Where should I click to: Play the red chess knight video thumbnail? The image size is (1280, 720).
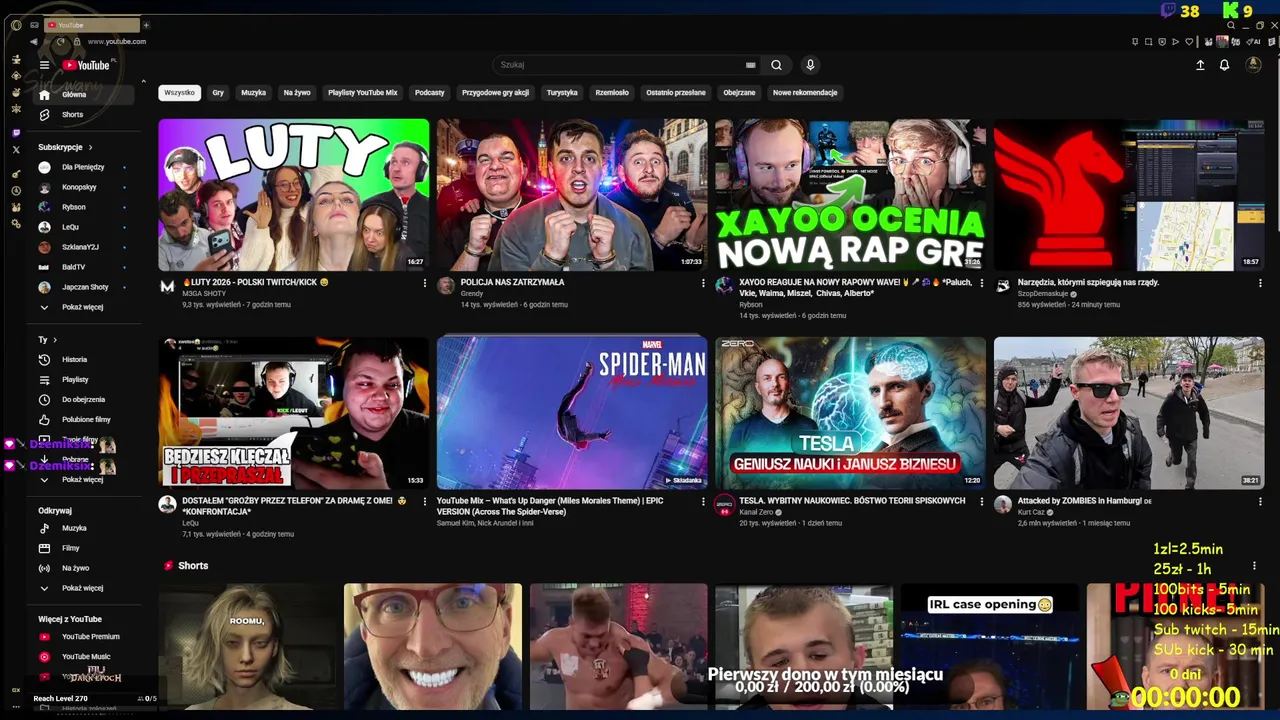1129,195
